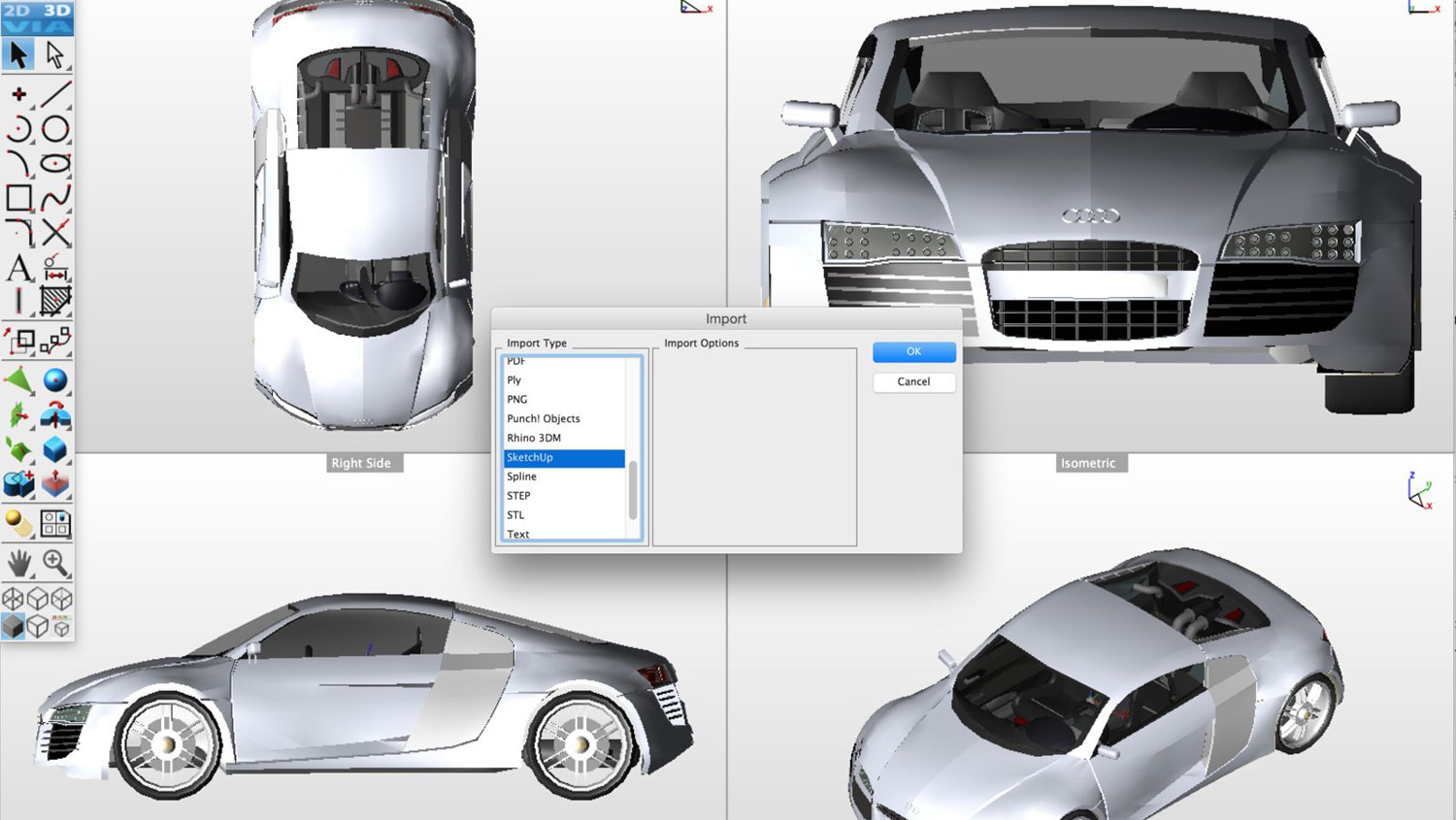Click the Import Type list scrollbar
Image resolution: width=1456 pixels, height=820 pixels.
point(633,490)
